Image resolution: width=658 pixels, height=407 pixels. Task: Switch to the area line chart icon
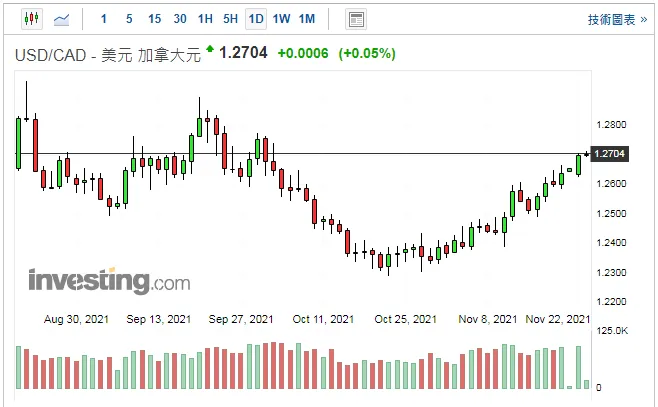pos(62,19)
